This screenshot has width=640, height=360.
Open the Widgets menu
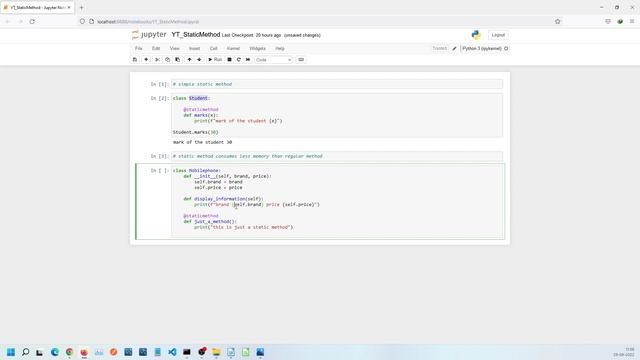tap(257, 49)
